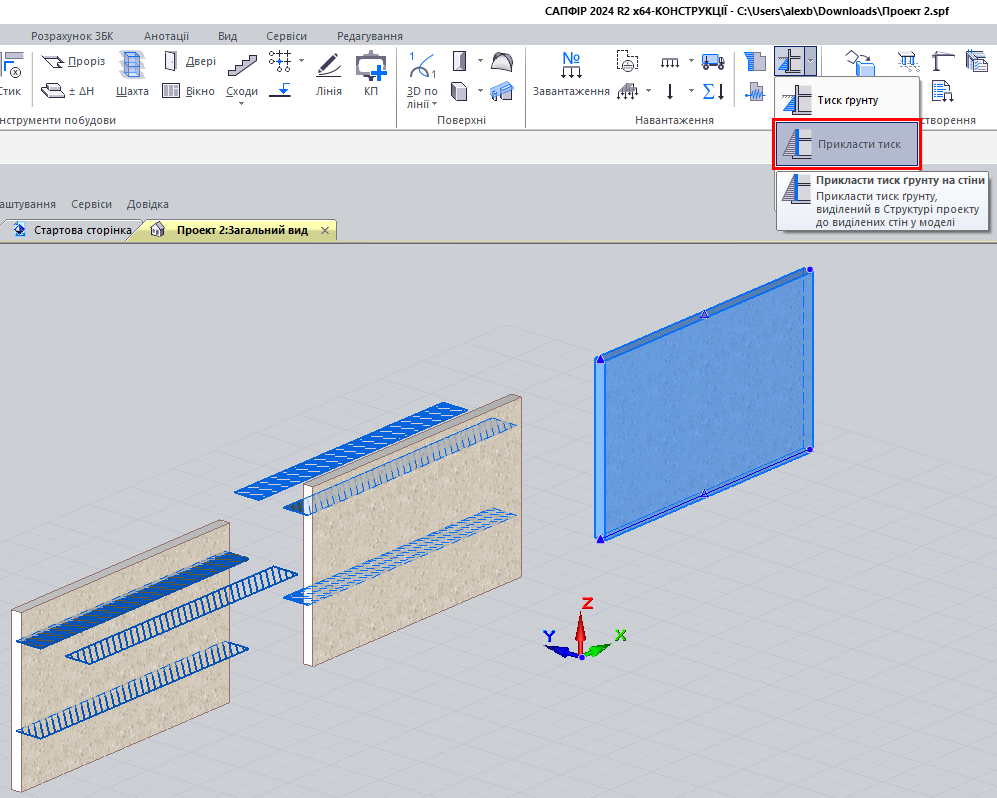Open the Розрахунок ЗБК ribbon tab
Image resolution: width=997 pixels, height=798 pixels.
point(72,36)
